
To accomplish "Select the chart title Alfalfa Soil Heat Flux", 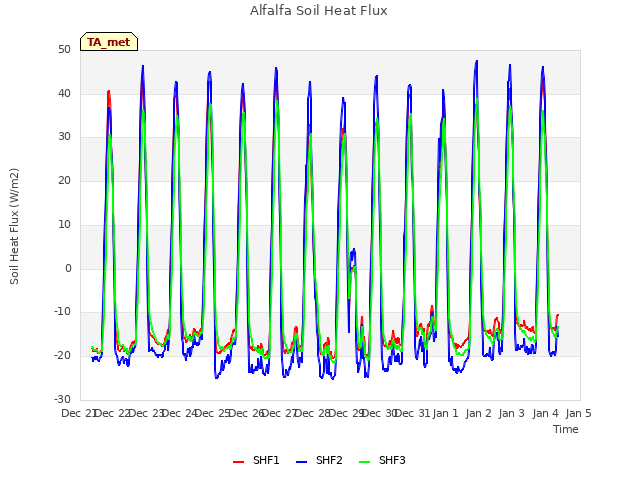I will tap(319, 11).
